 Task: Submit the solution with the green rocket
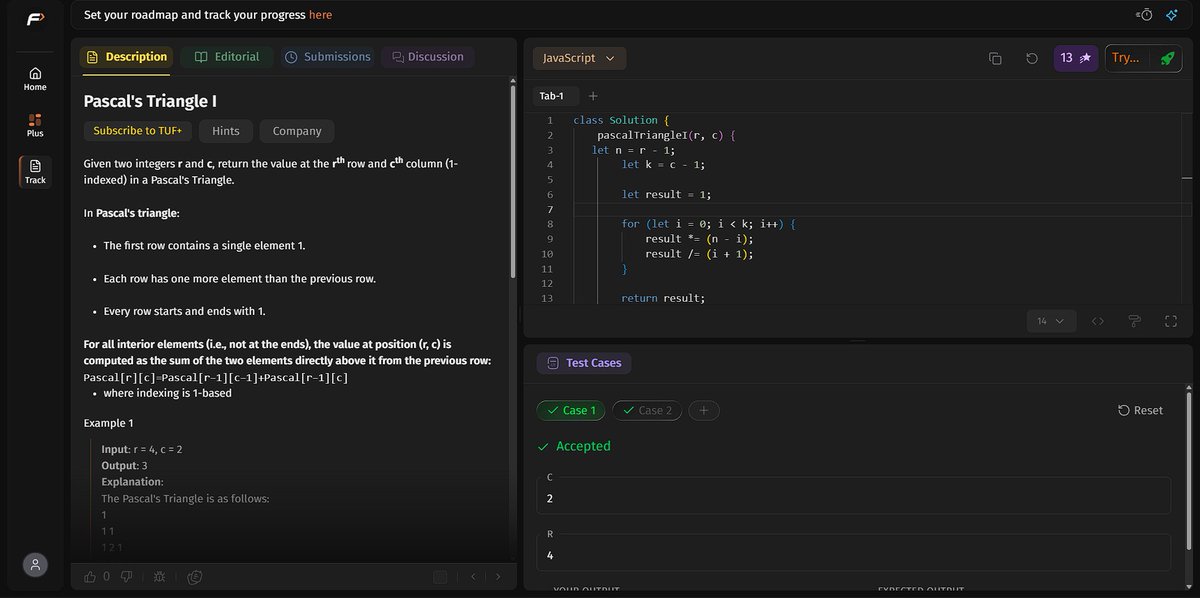1166,58
